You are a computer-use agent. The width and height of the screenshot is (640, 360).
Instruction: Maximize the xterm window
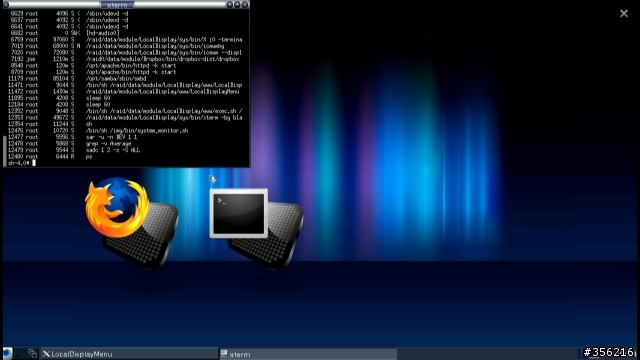tap(237, 5)
